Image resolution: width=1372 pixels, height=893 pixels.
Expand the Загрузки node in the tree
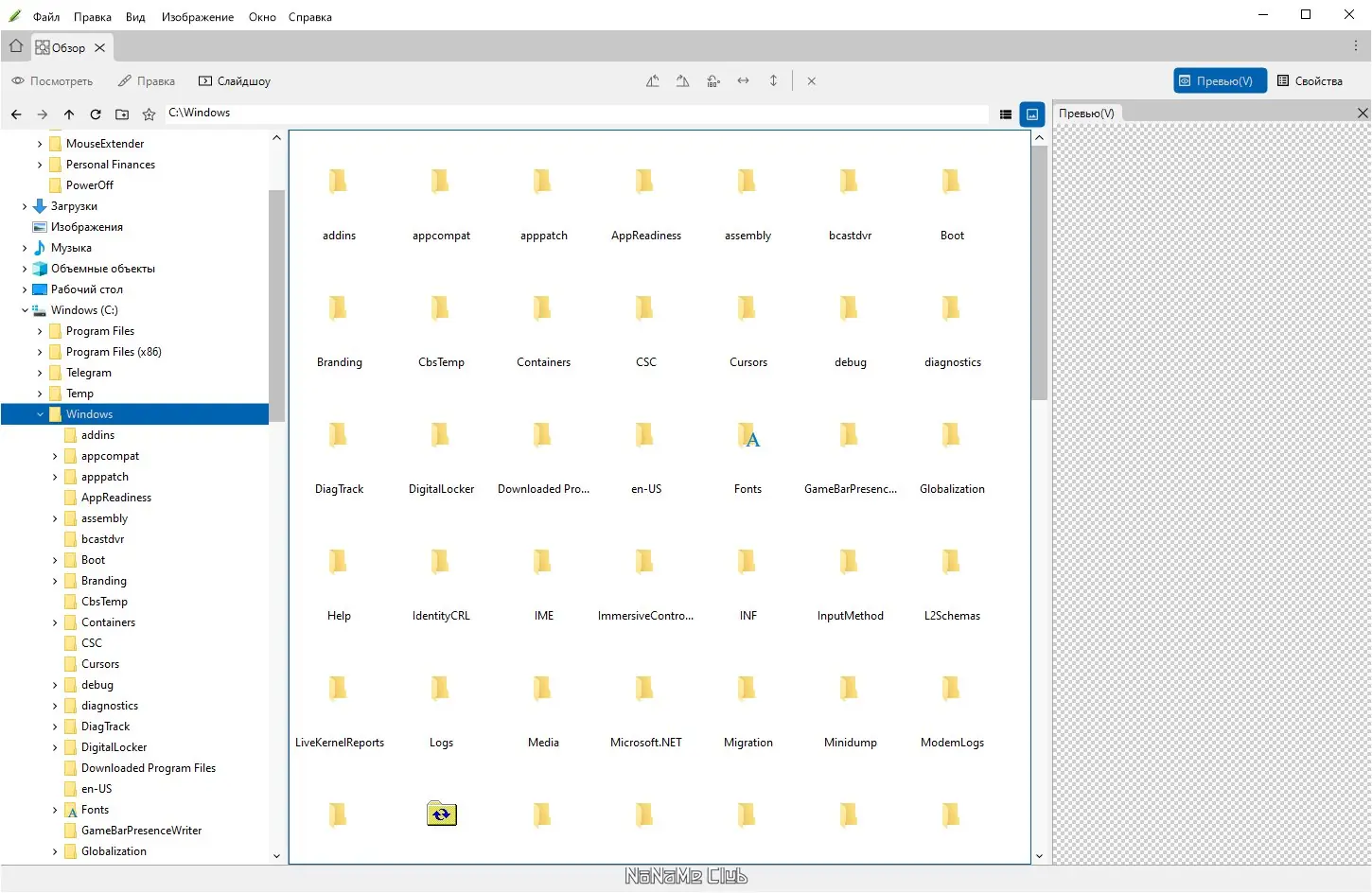(x=25, y=206)
